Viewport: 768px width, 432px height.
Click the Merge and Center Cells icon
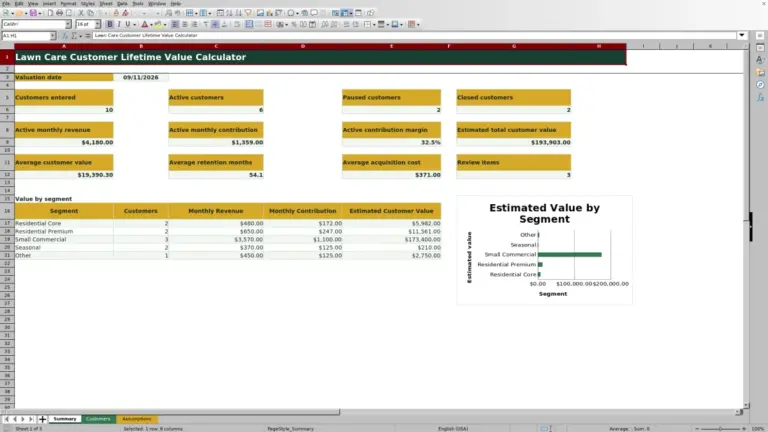click(x=249, y=24)
